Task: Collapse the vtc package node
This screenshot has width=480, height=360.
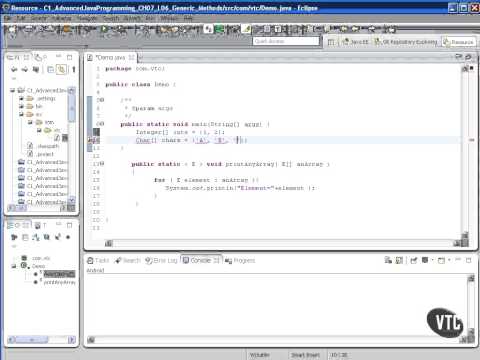Action: point(39,130)
